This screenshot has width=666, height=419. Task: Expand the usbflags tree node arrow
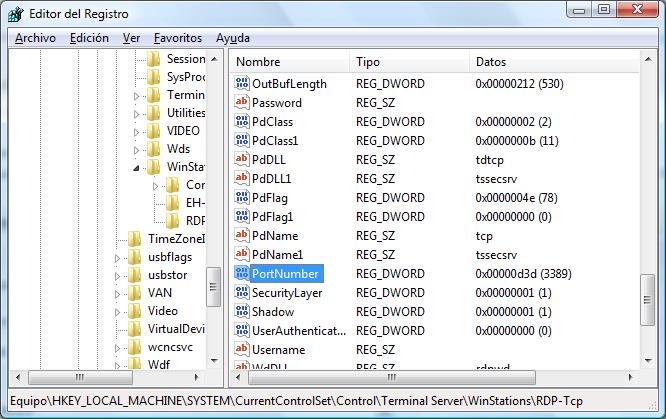(x=118, y=258)
